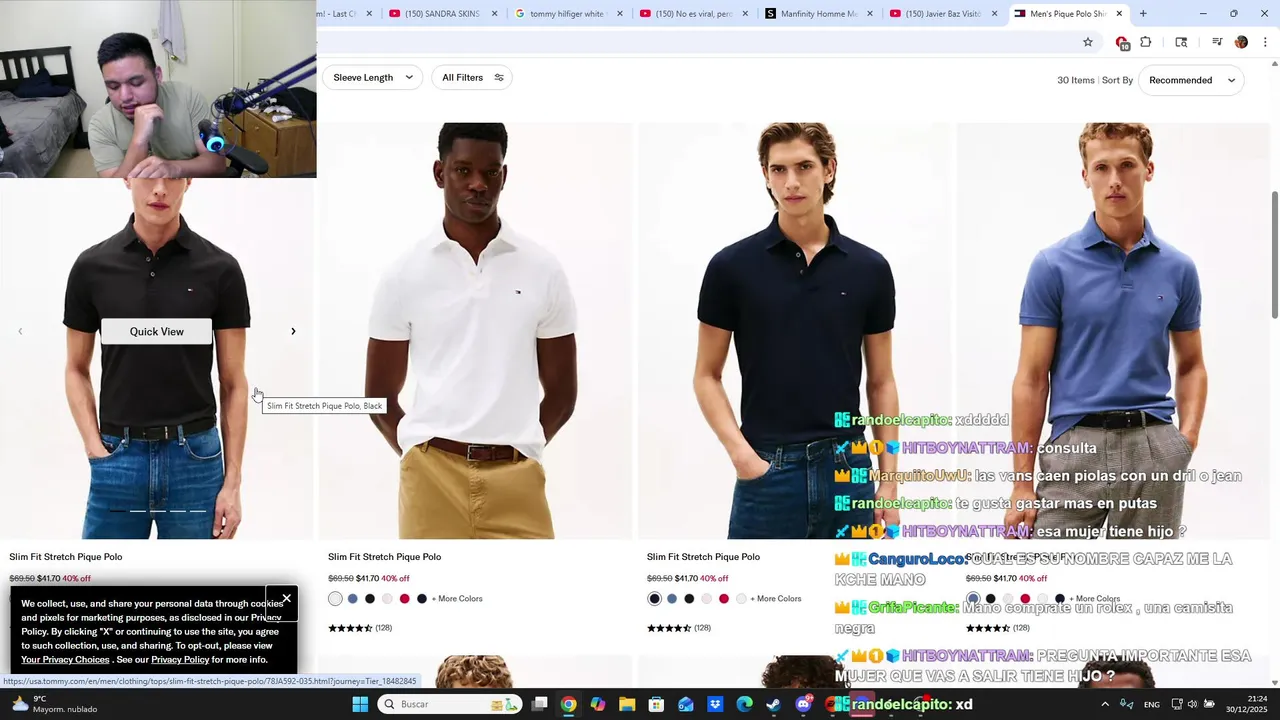Select the black swatch under the blue polo
This screenshot has width=1280, height=720.
991,599
